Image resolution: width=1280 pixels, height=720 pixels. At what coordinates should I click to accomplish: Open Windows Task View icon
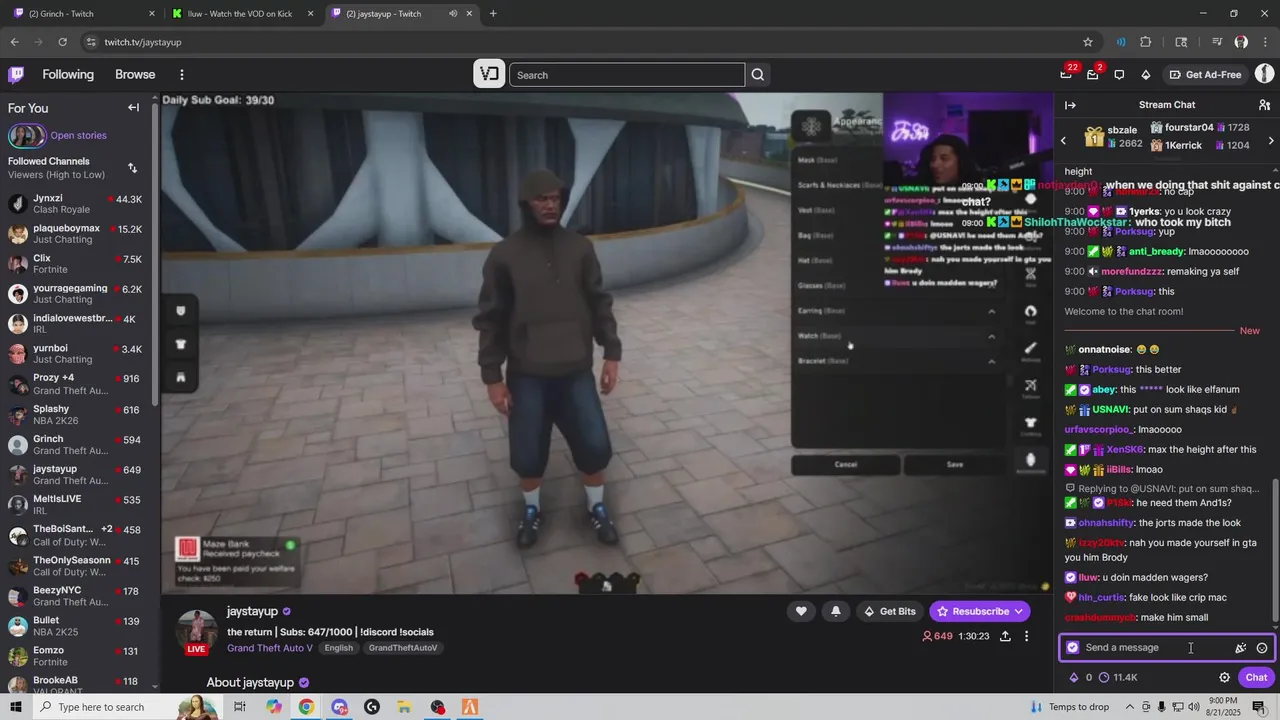[x=240, y=707]
